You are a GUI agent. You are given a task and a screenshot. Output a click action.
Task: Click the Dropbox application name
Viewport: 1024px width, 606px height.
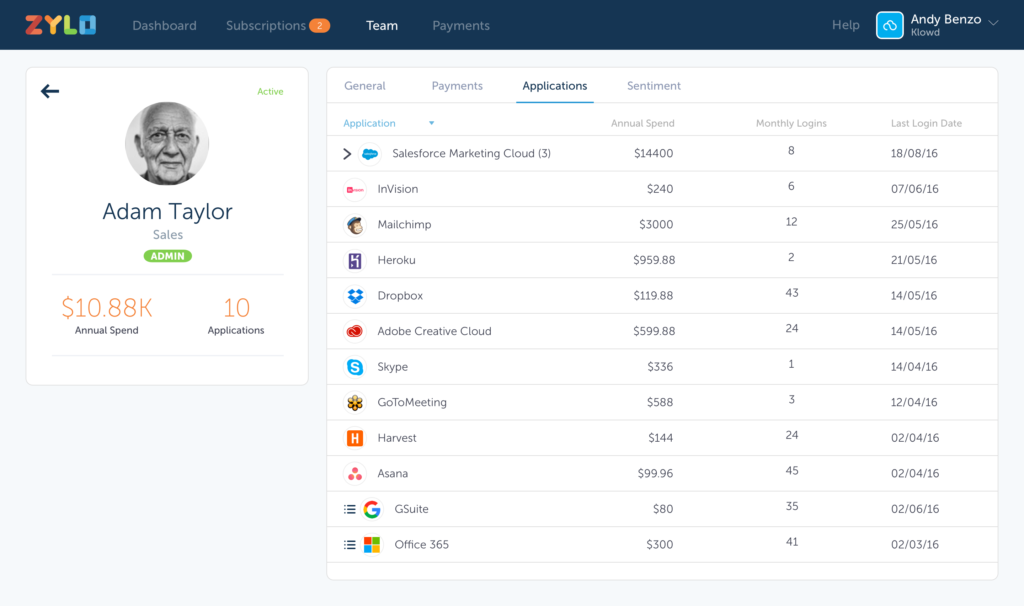(400, 296)
